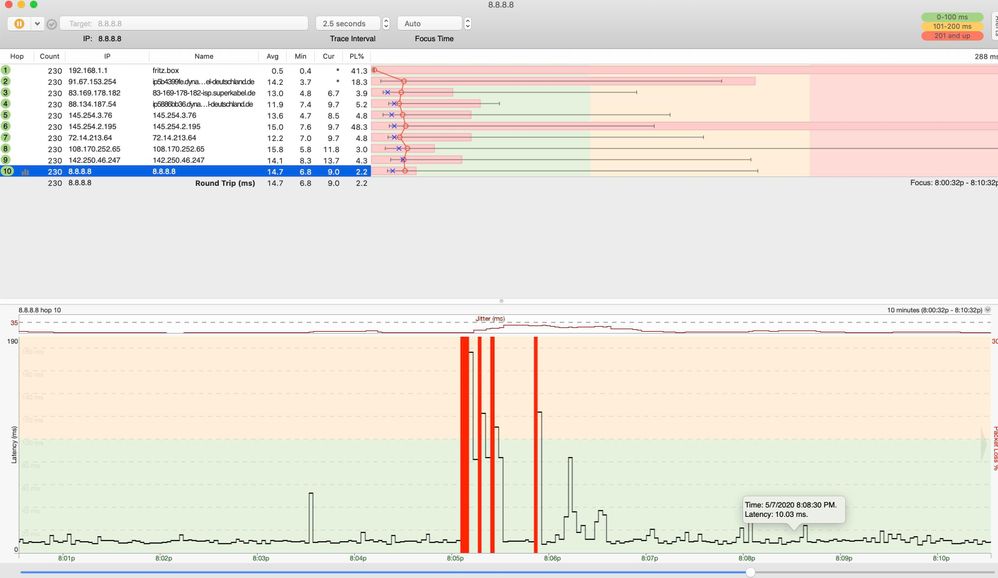Click the latency circle marker on hop 2 graph
This screenshot has width=998, height=578.
pyautogui.click(x=404, y=81)
